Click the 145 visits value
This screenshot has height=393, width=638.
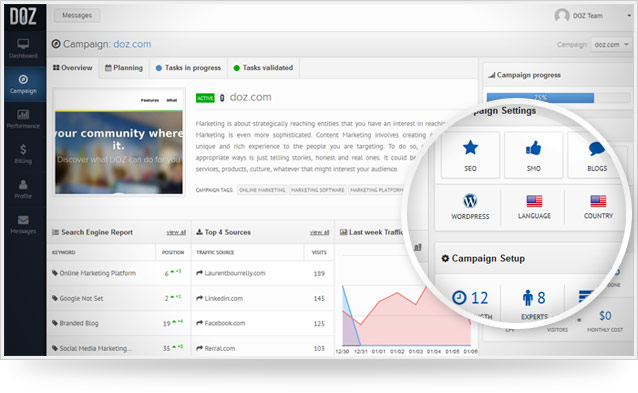[x=319, y=298]
